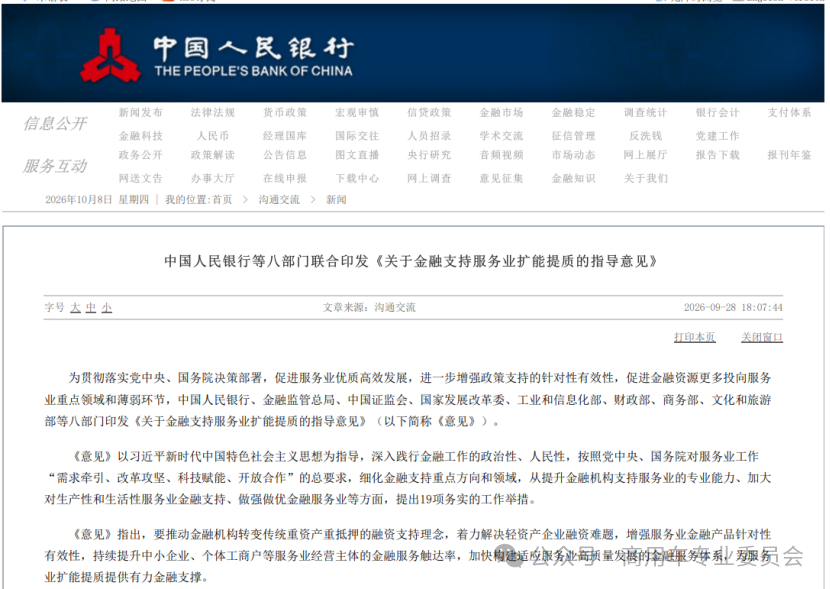The height and width of the screenshot is (589, 830).
Task: Open the 信息公开 section heading
Action: click(x=55, y=124)
